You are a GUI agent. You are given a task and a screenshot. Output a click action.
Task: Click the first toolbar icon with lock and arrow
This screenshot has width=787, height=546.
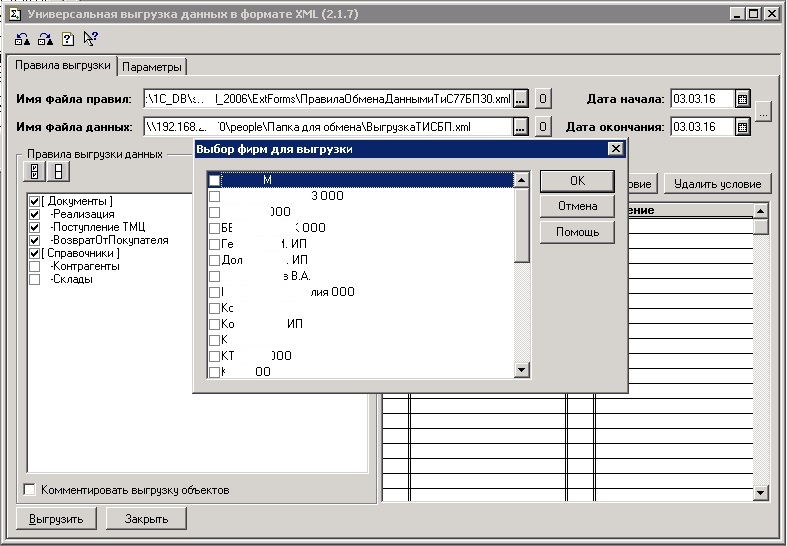(x=22, y=39)
